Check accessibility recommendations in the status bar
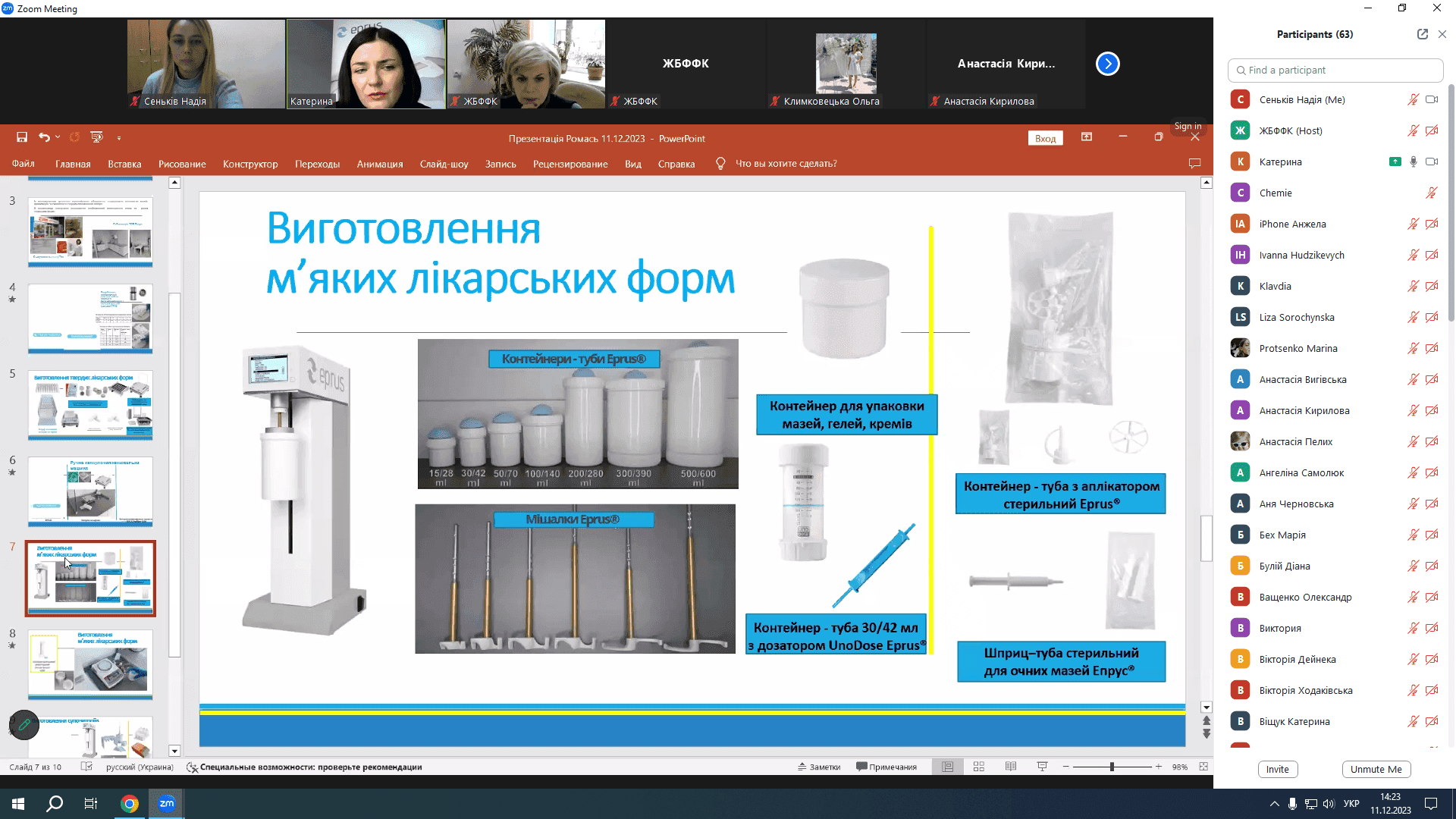Screen dimensions: 1456x819 click(304, 767)
